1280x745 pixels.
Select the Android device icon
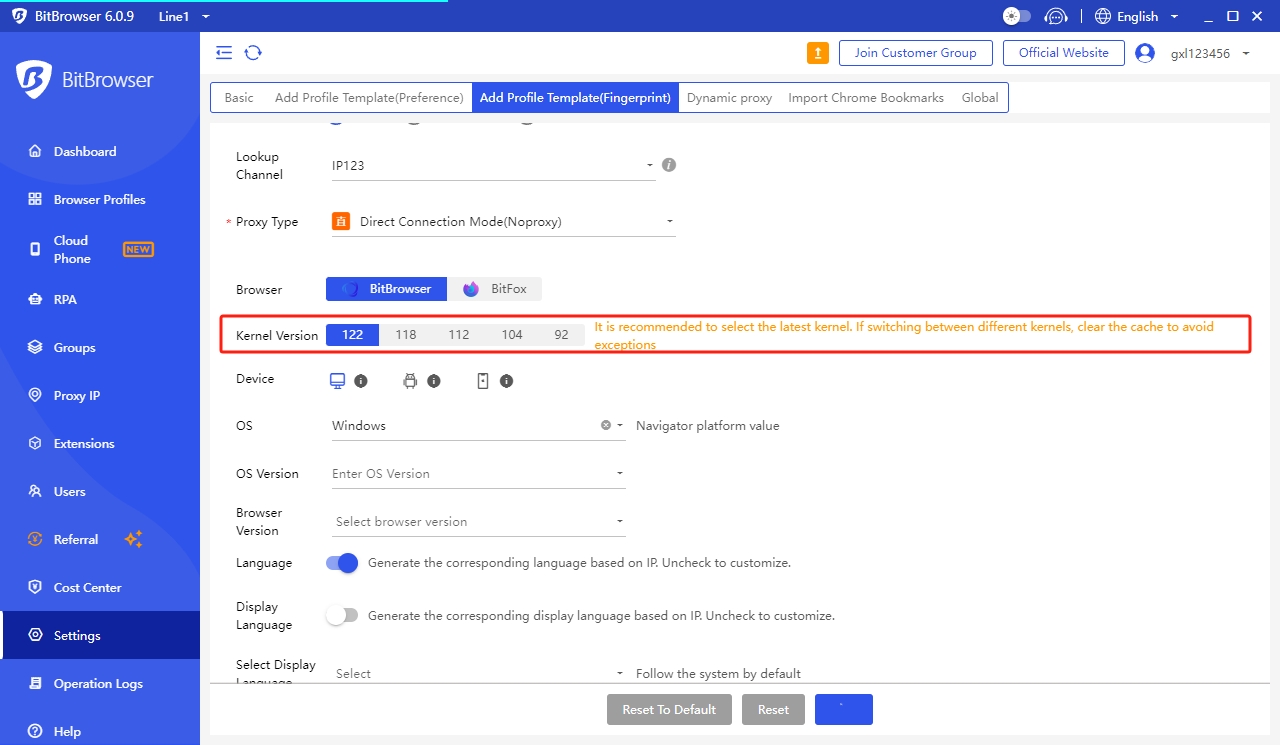coord(410,381)
